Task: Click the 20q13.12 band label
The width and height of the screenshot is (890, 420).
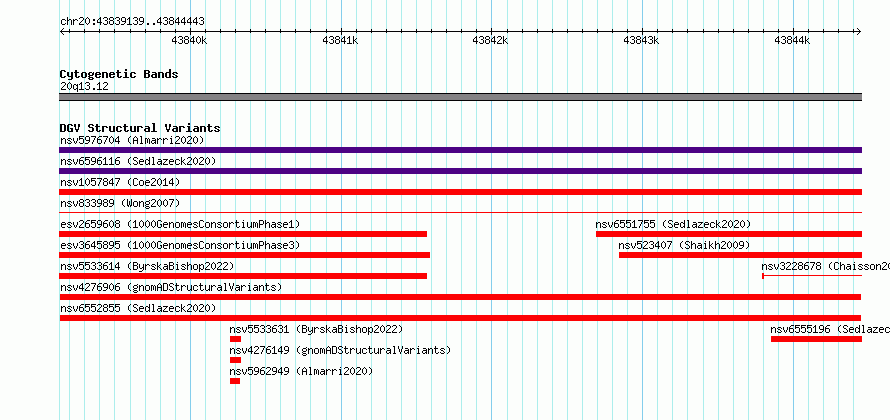Action: (x=84, y=87)
